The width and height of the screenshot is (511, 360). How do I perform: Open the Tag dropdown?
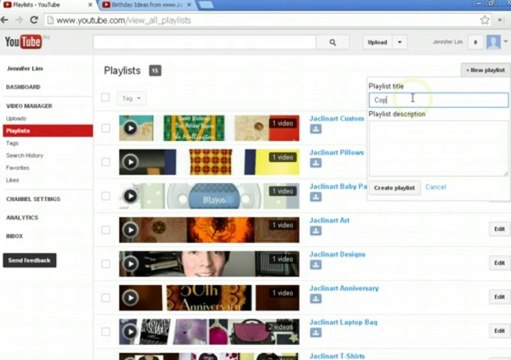click(131, 98)
